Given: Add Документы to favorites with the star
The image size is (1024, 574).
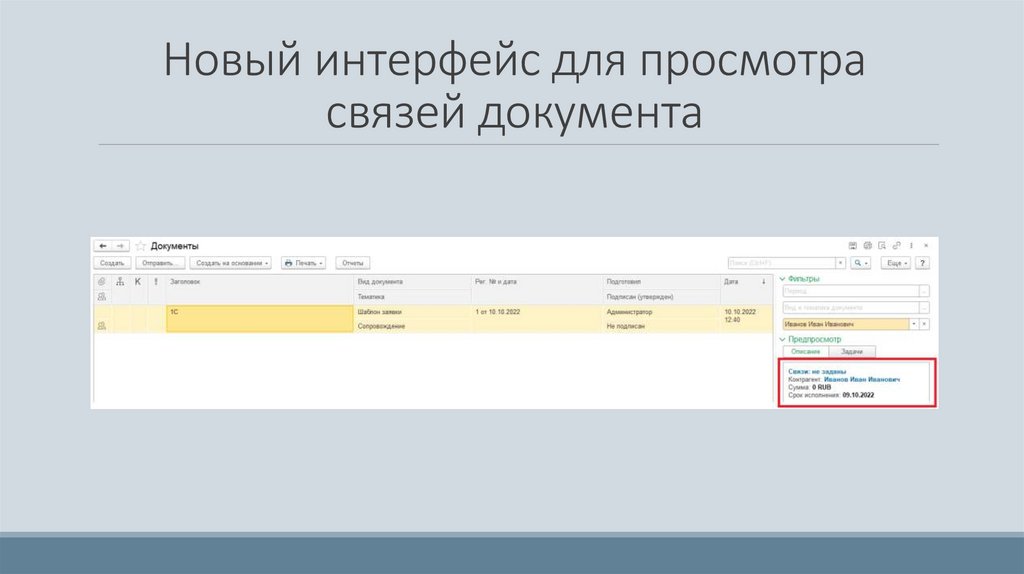Looking at the screenshot, I should pos(140,246).
